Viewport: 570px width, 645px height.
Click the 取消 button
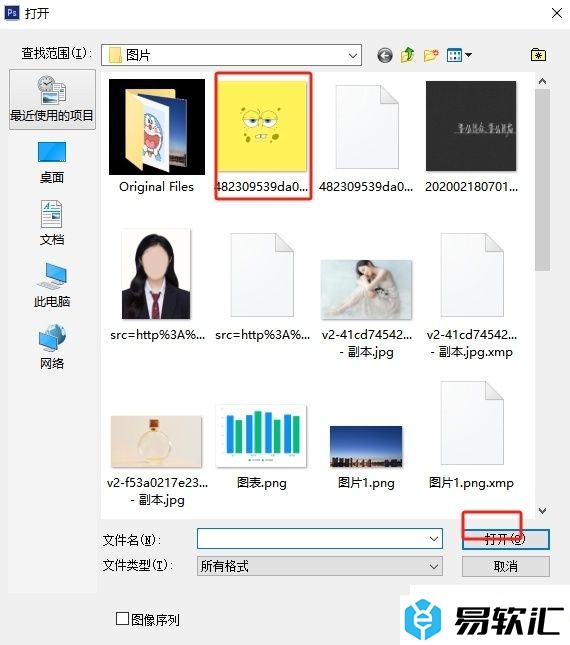click(505, 566)
